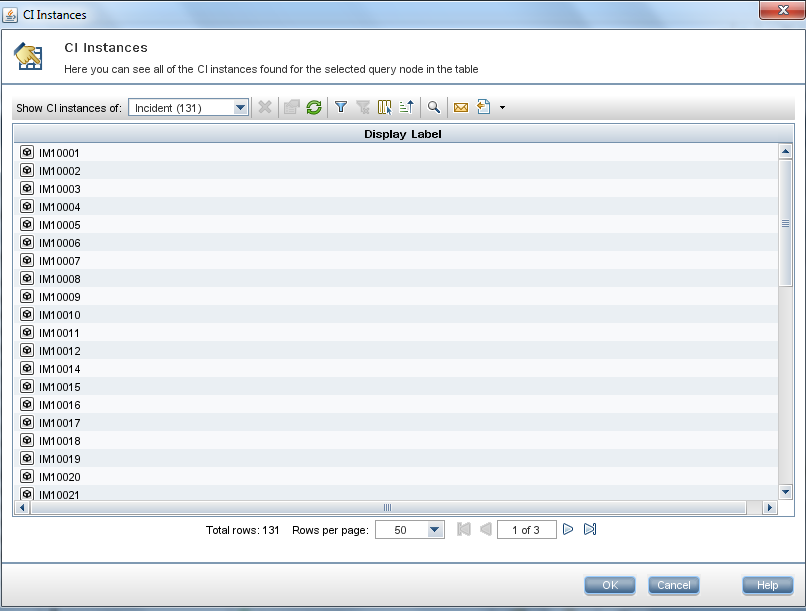Select row IM10018

[x=396, y=440]
